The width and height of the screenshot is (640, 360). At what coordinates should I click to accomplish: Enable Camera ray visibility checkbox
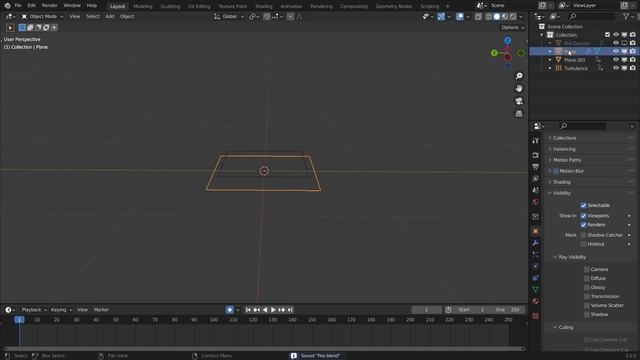[587, 269]
